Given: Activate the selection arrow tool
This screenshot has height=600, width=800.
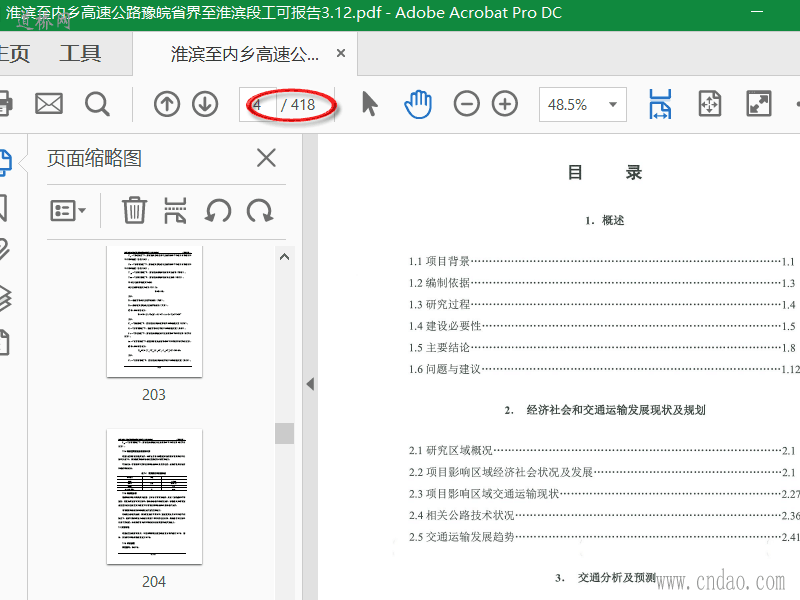Looking at the screenshot, I should click(x=369, y=104).
